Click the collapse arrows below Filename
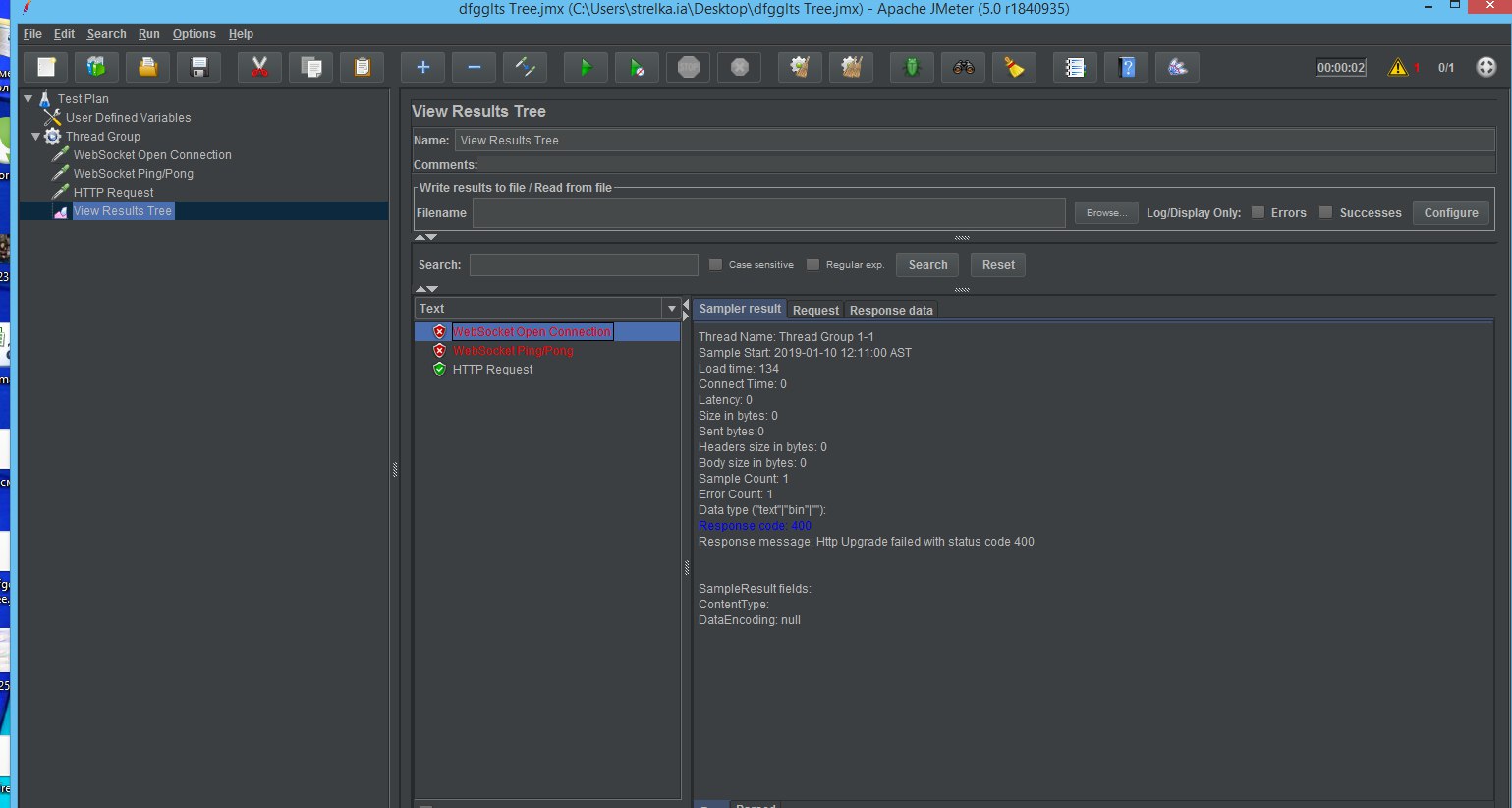Screen dimensions: 1512x808 [x=425, y=237]
